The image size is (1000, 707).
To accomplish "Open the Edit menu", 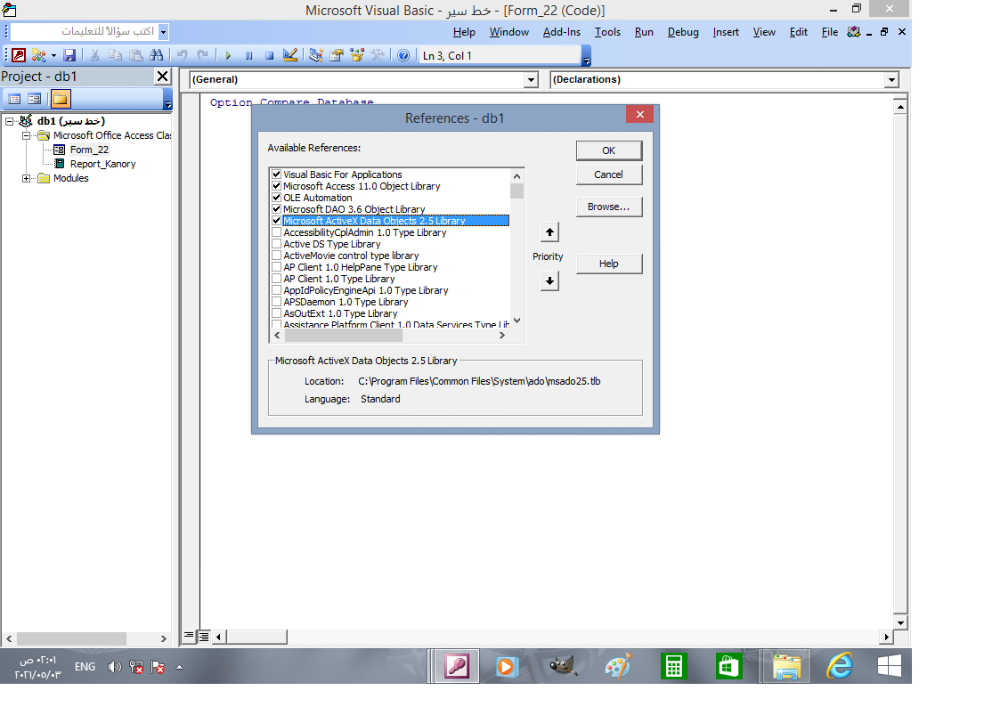I will coord(798,32).
